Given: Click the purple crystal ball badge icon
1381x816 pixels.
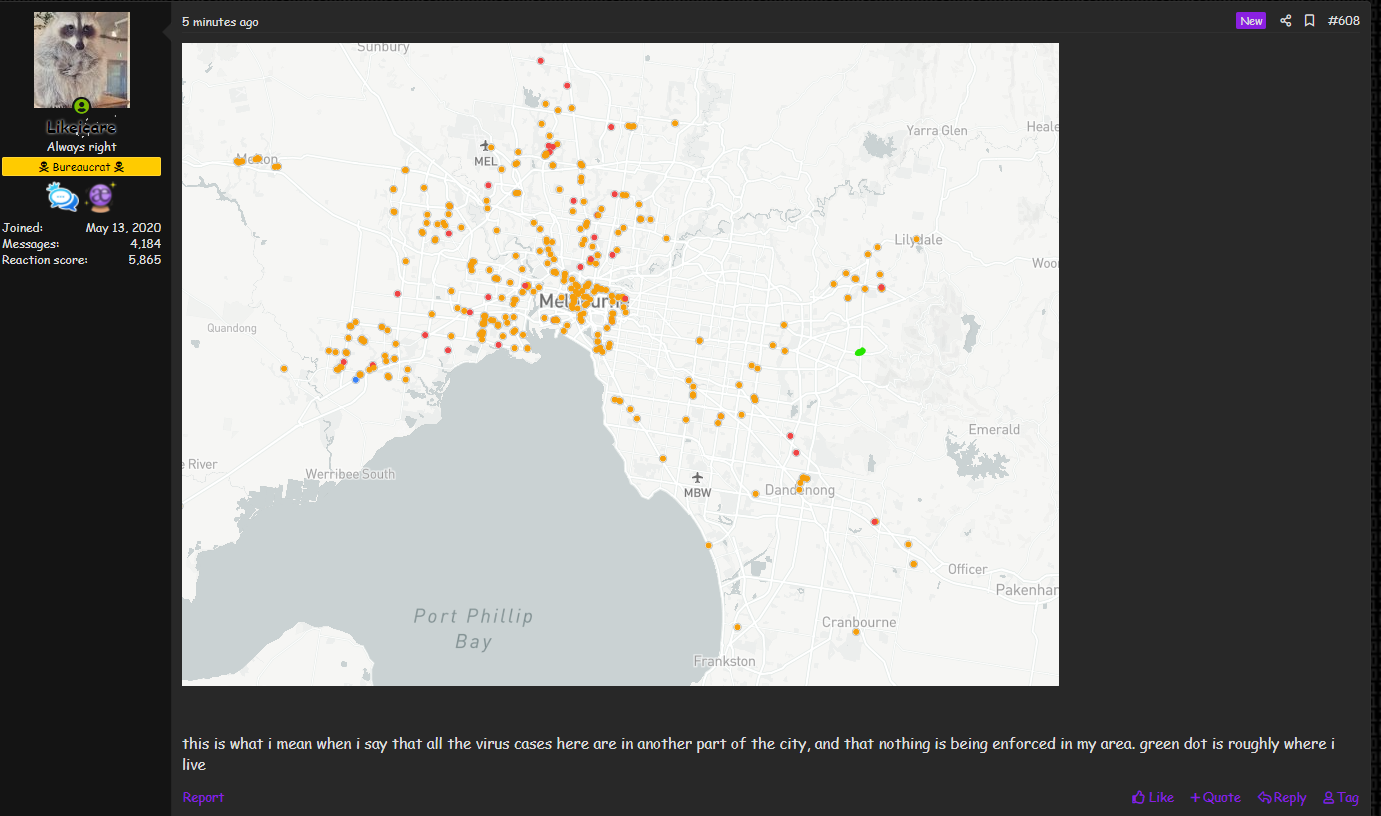Looking at the screenshot, I should 100,198.
